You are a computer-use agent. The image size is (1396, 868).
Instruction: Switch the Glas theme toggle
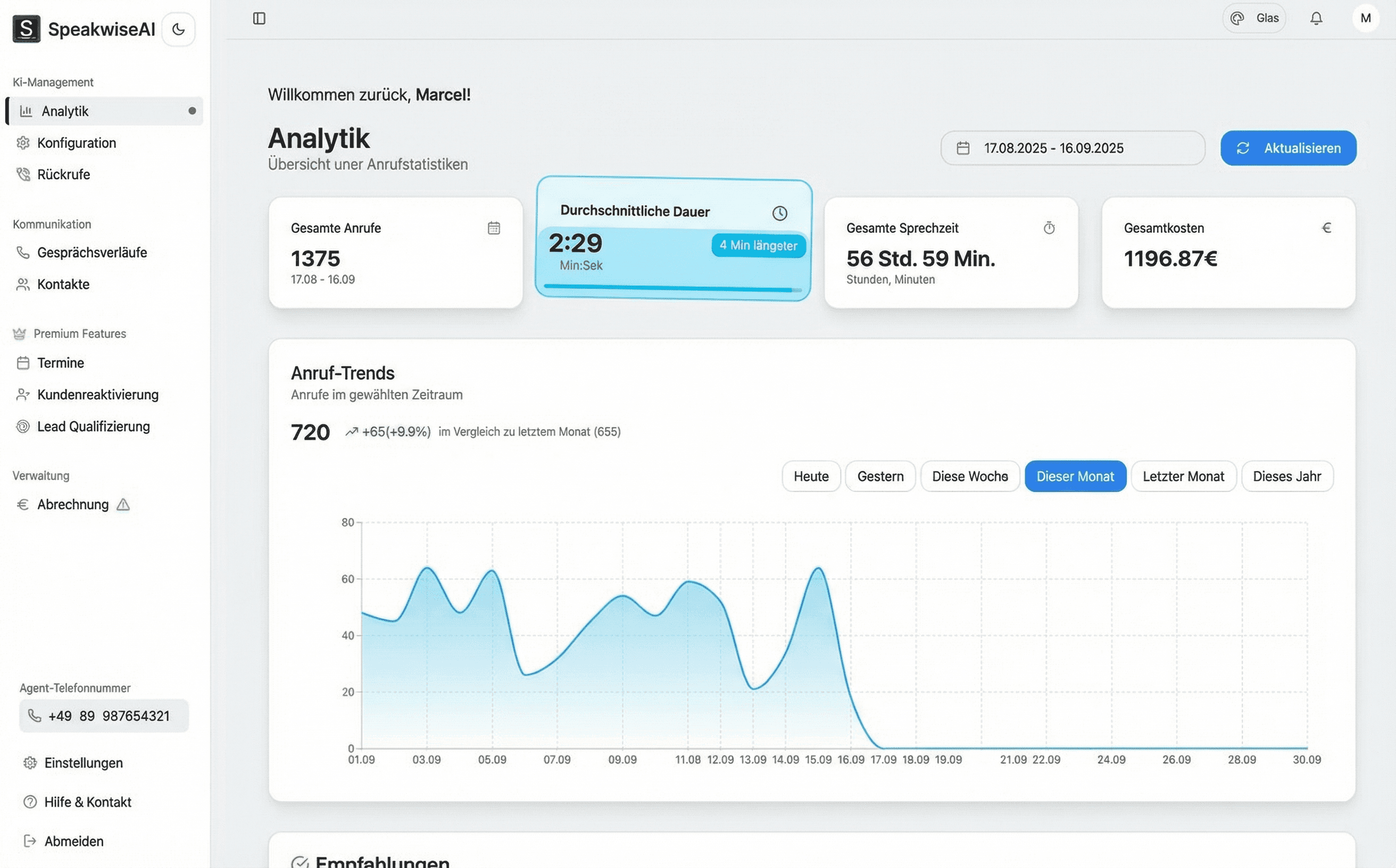1254,19
